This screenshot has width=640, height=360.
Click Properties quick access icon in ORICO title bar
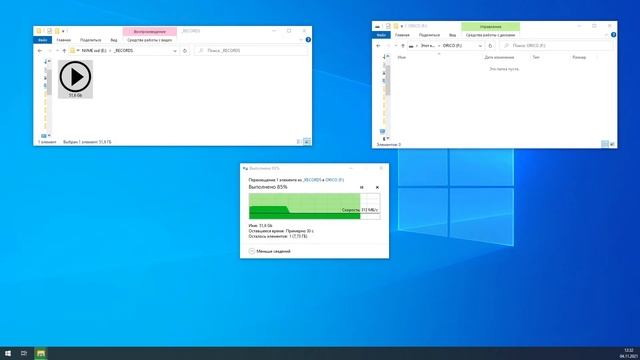coord(388,26)
